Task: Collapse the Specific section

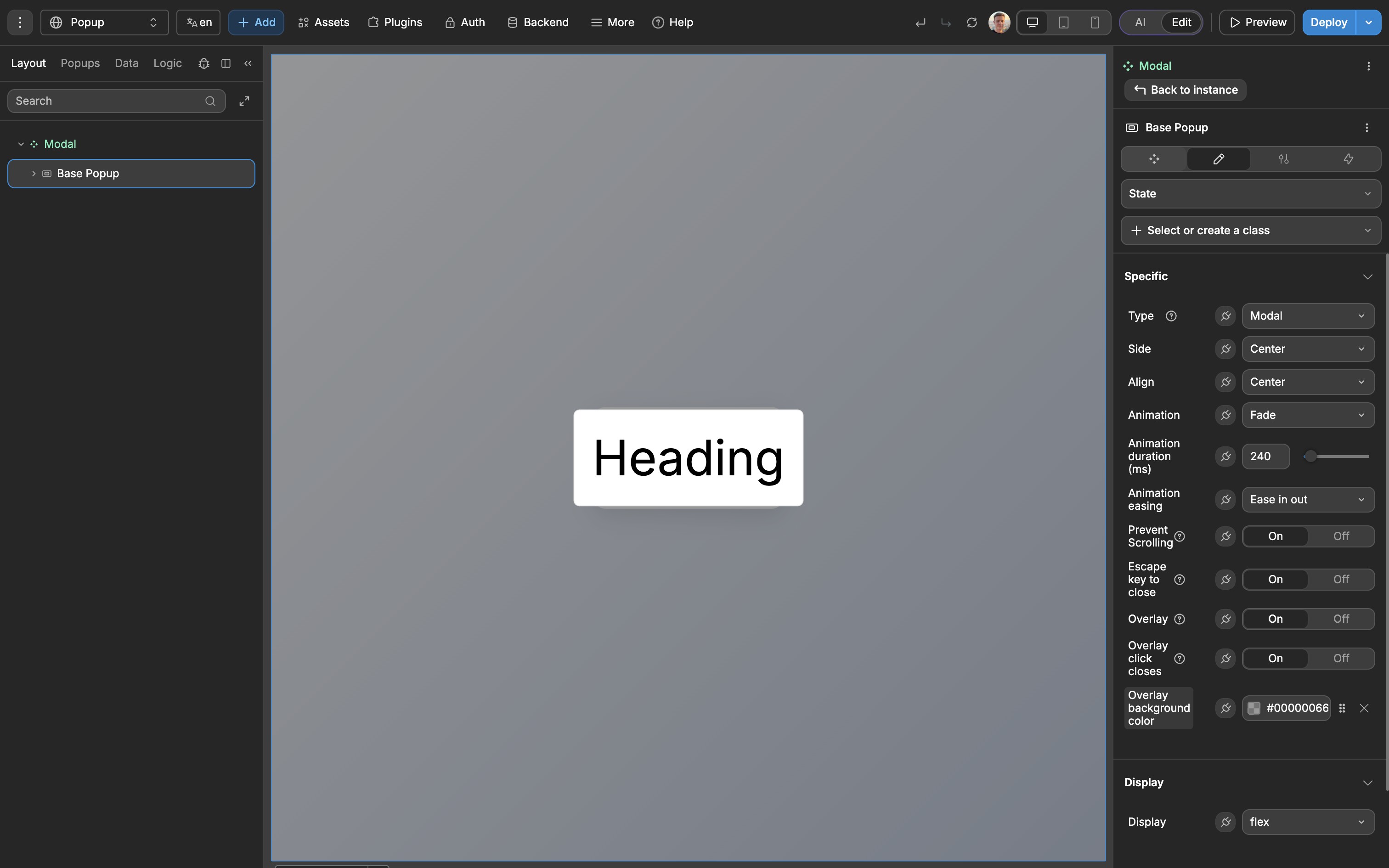Action: point(1367,276)
